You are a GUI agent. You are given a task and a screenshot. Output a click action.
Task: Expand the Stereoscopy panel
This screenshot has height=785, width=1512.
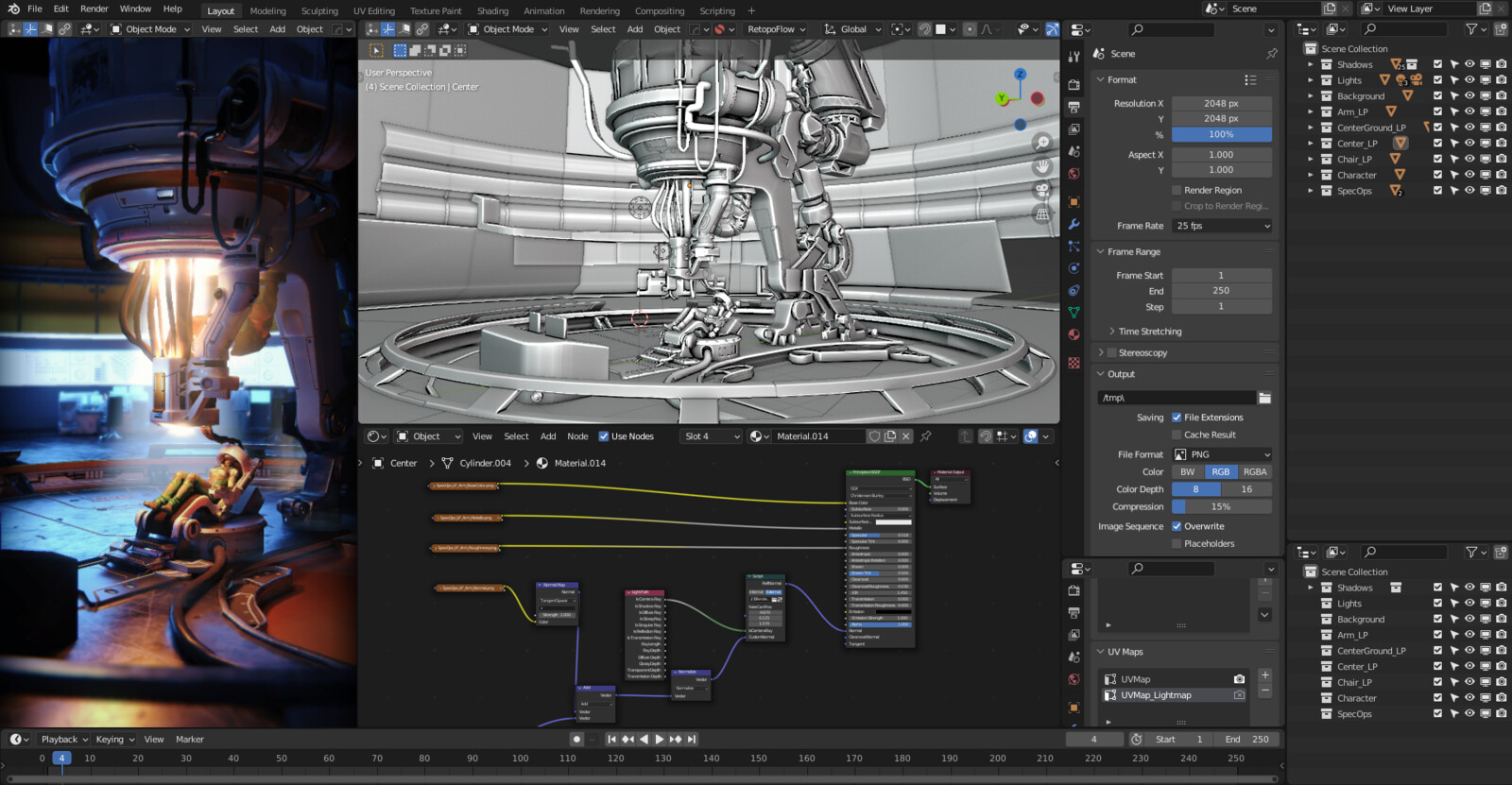point(1100,352)
